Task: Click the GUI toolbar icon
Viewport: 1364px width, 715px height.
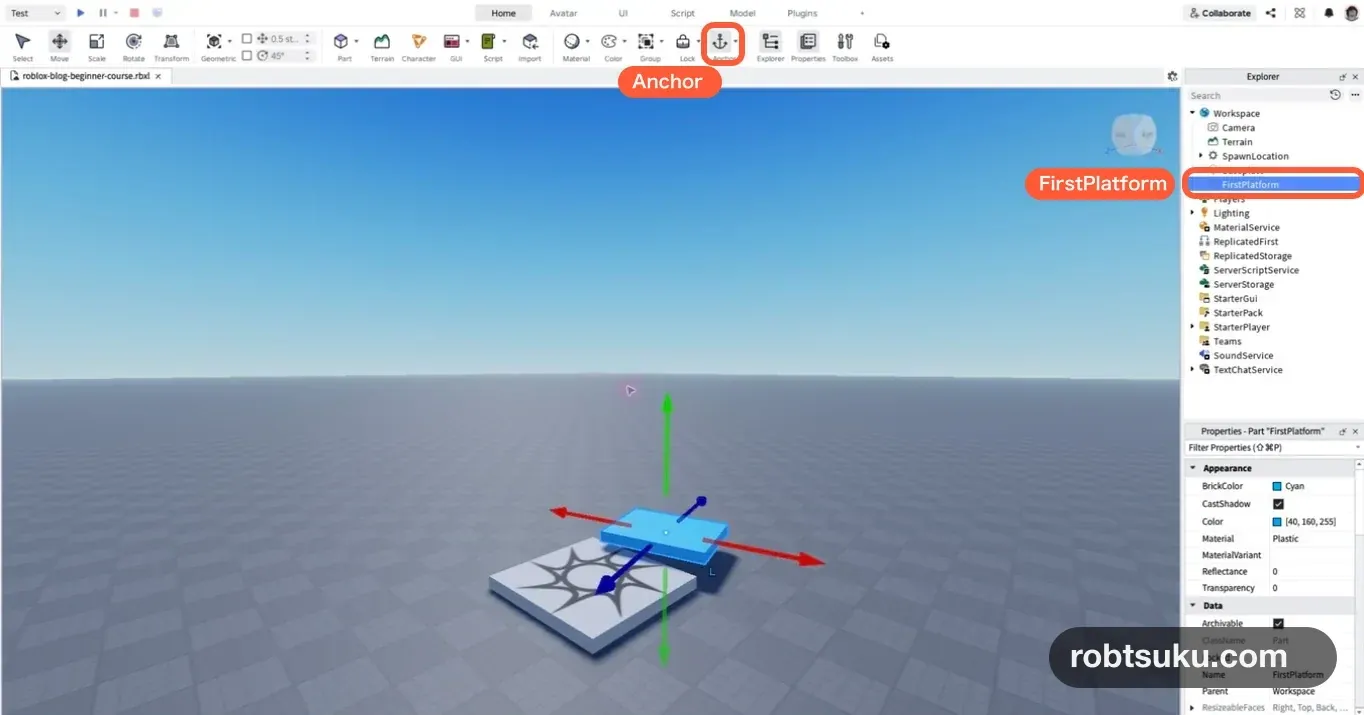Action: (x=452, y=41)
